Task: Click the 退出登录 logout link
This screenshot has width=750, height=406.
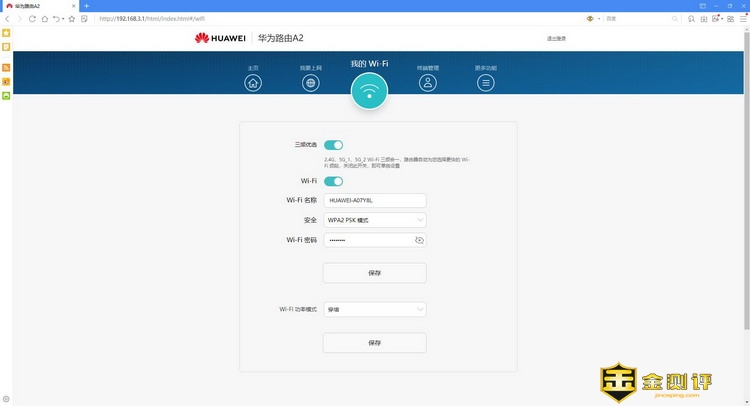Action: point(556,38)
